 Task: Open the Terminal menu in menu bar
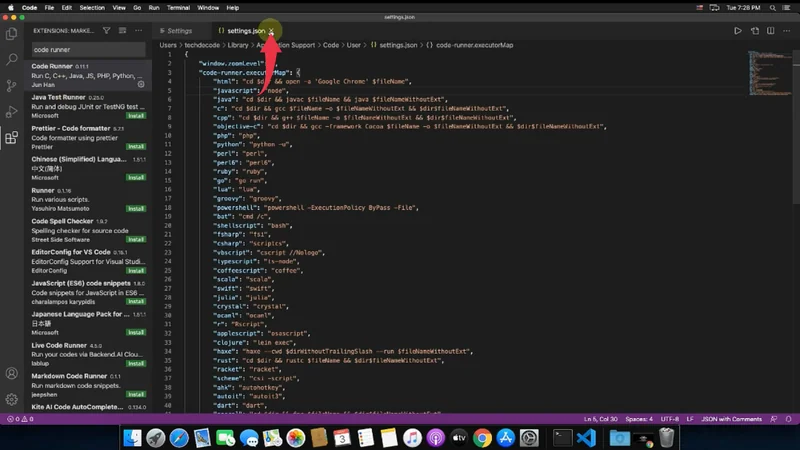coord(178,6)
